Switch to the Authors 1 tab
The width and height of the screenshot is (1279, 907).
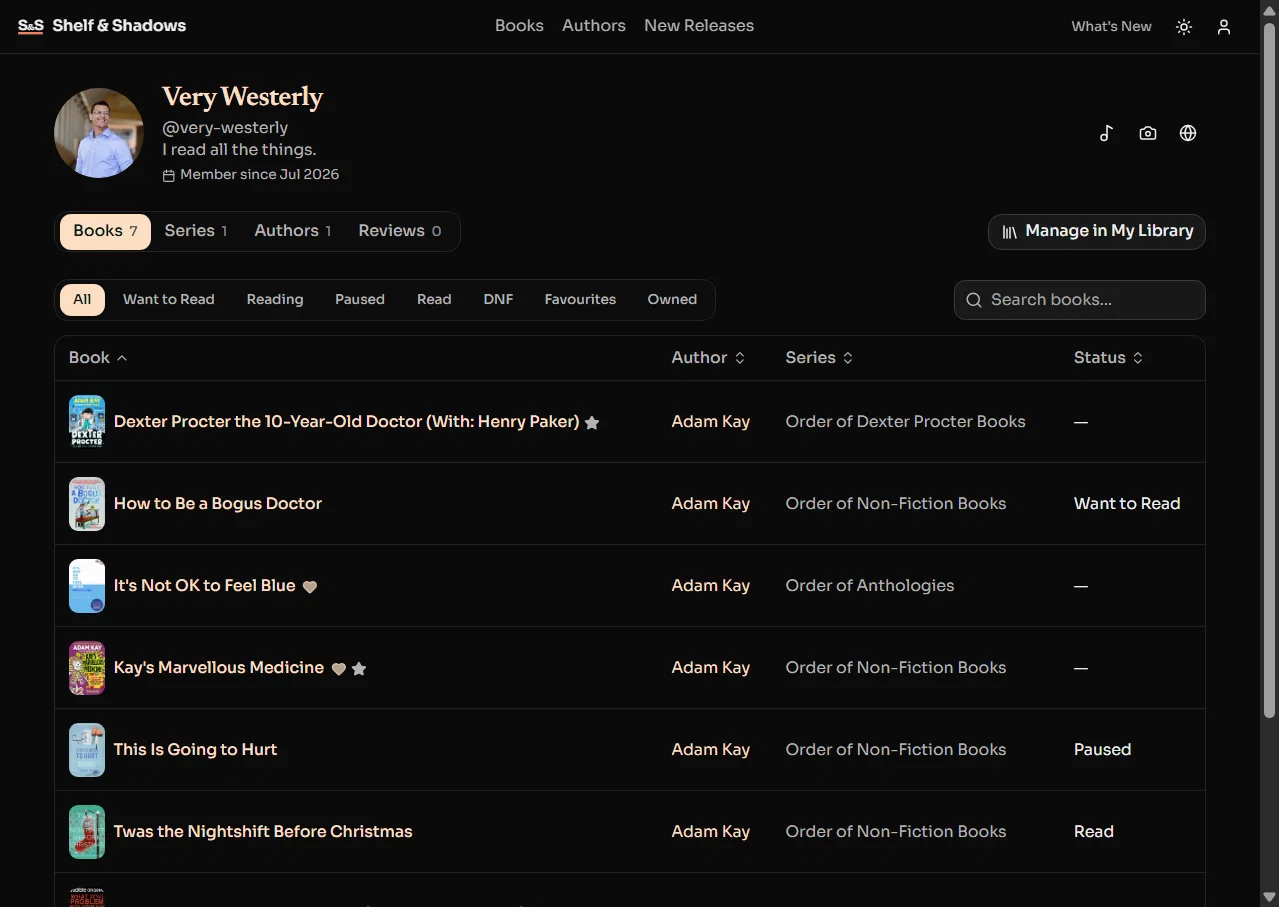click(x=293, y=231)
